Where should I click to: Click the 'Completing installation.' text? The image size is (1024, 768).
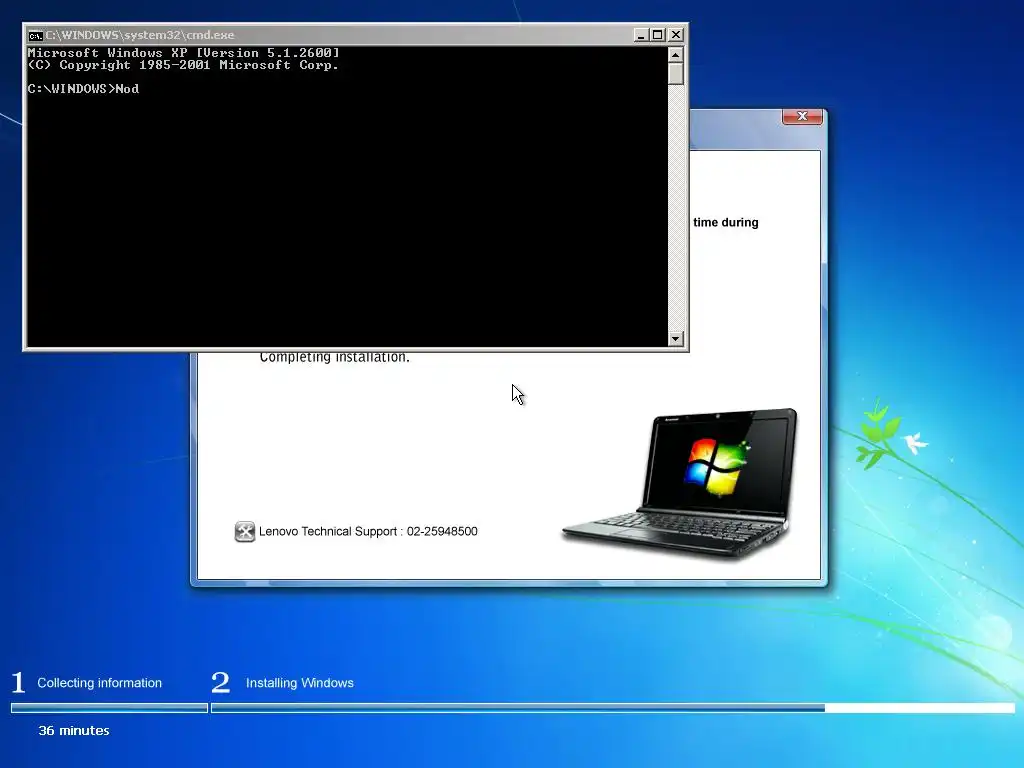coord(334,357)
